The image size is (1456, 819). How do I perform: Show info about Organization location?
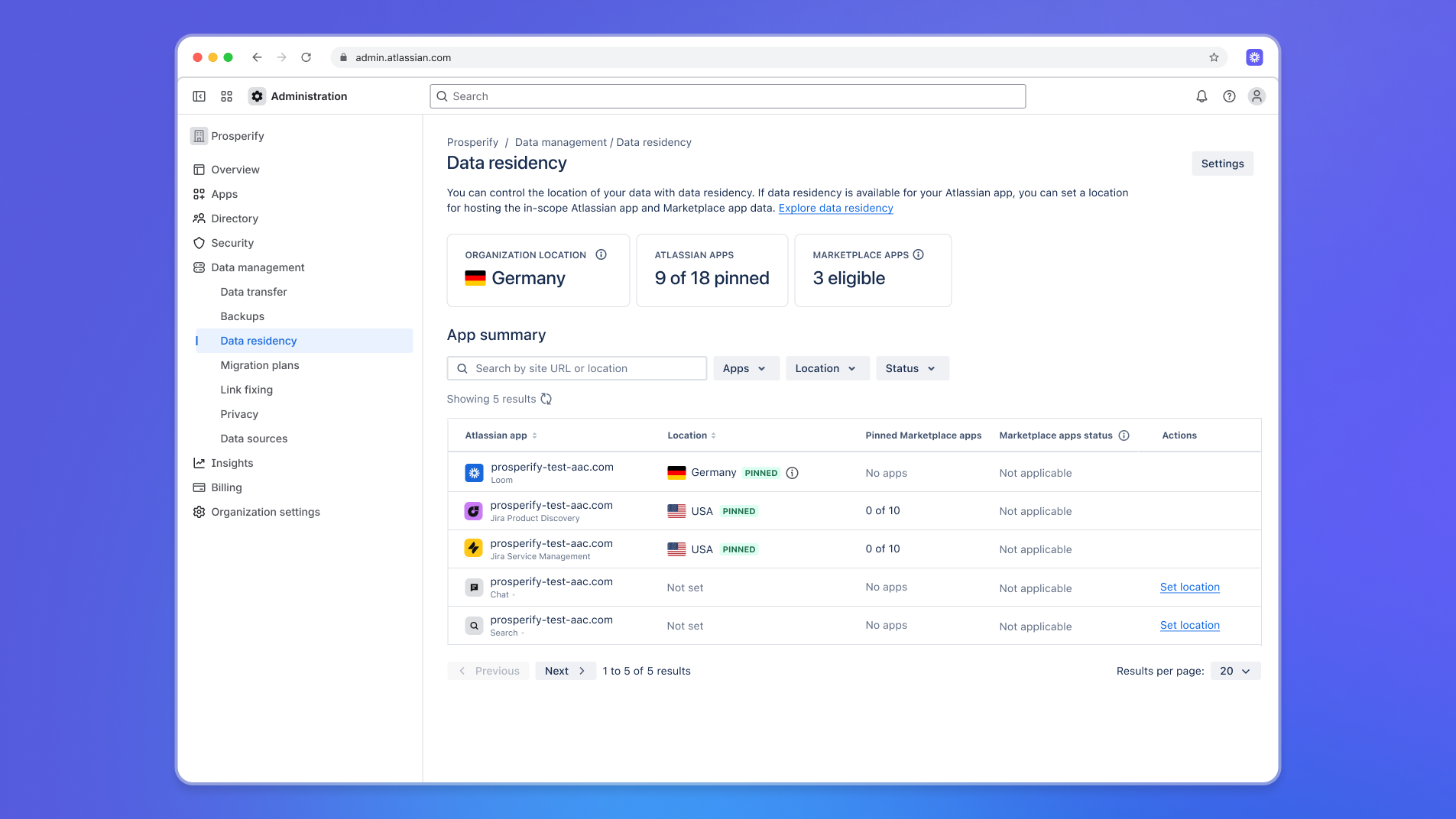(x=601, y=254)
